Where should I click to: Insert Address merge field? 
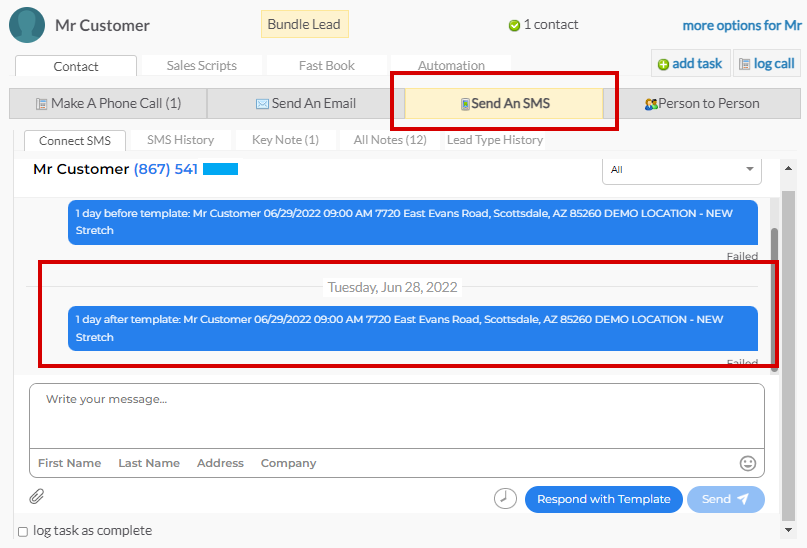[220, 463]
